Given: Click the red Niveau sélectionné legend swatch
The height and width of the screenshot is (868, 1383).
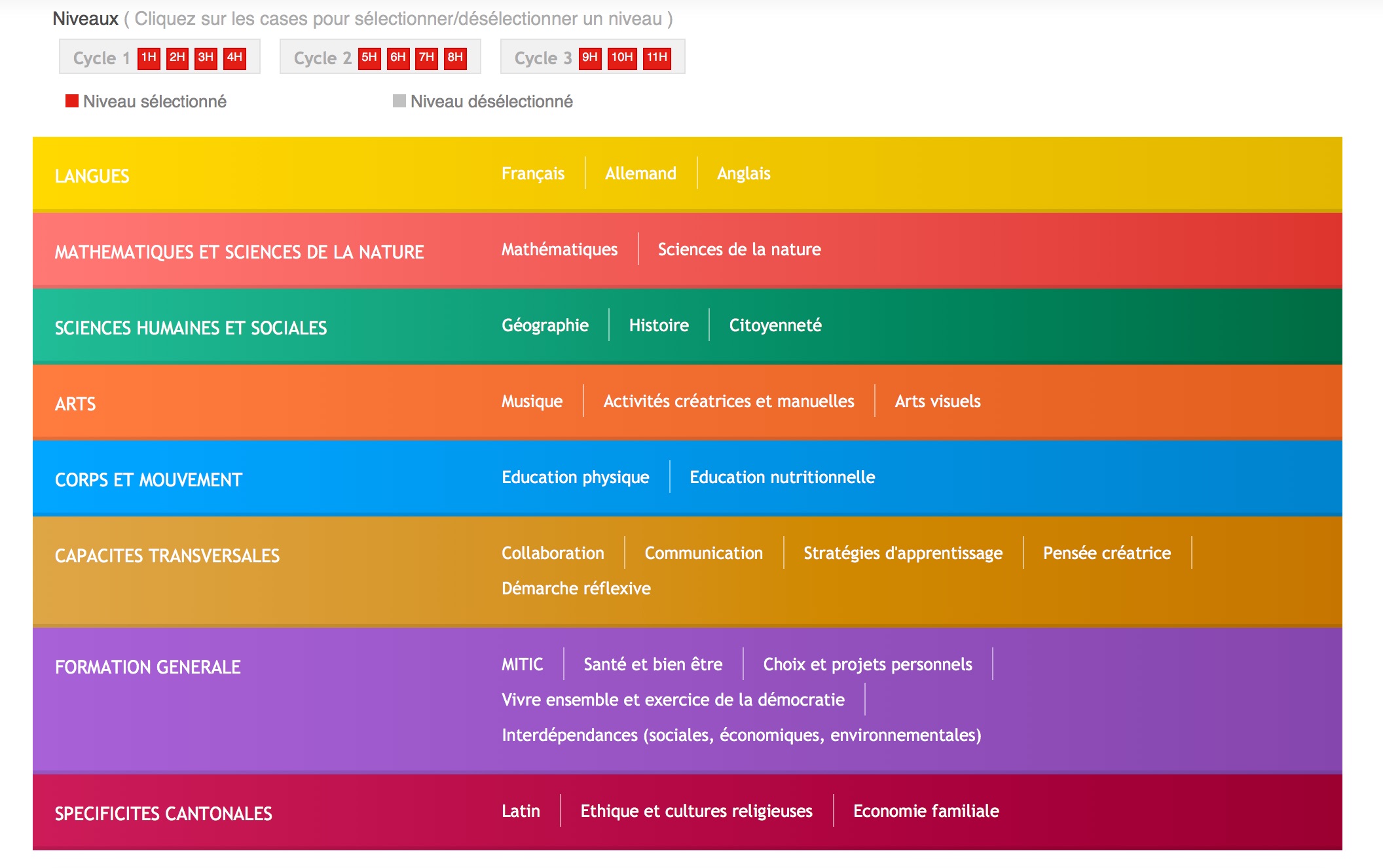Looking at the screenshot, I should [72, 101].
